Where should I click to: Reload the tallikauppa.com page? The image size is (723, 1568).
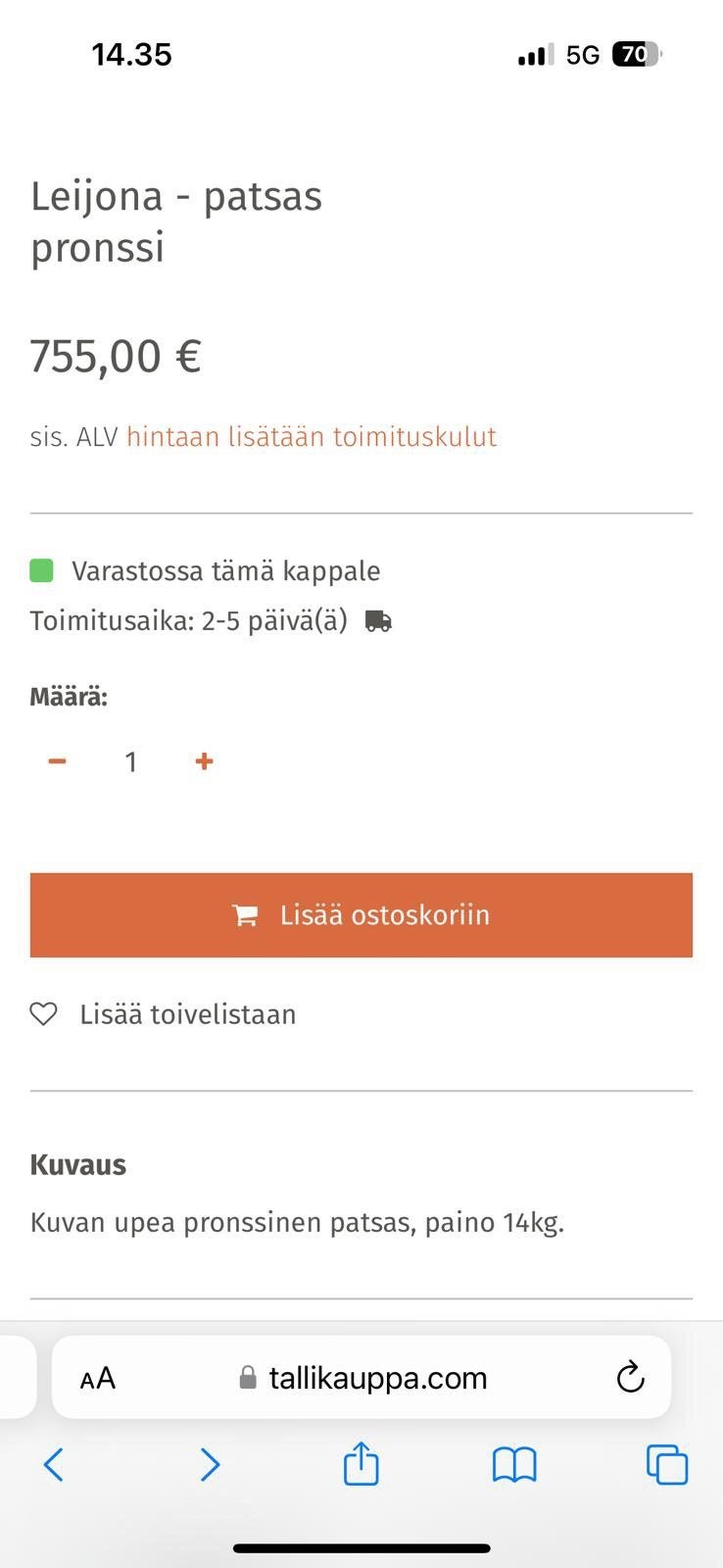coord(630,1377)
